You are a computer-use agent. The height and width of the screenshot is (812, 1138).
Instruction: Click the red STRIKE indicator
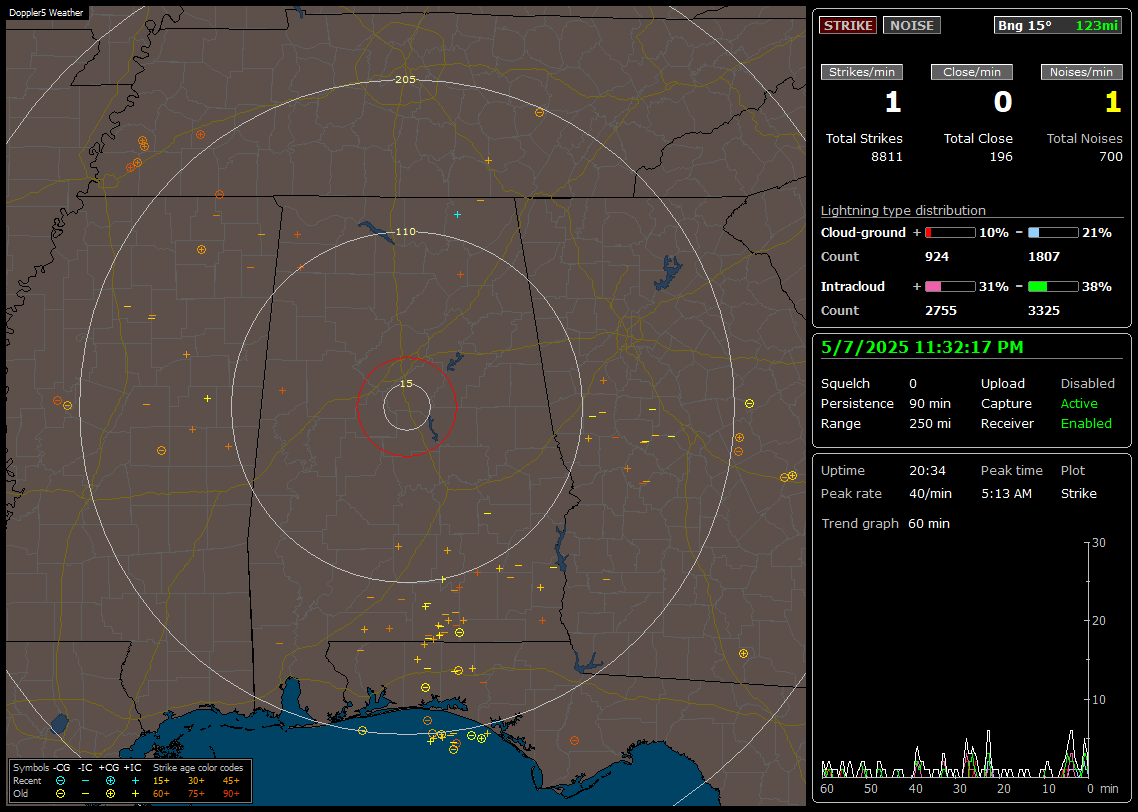(x=848, y=25)
